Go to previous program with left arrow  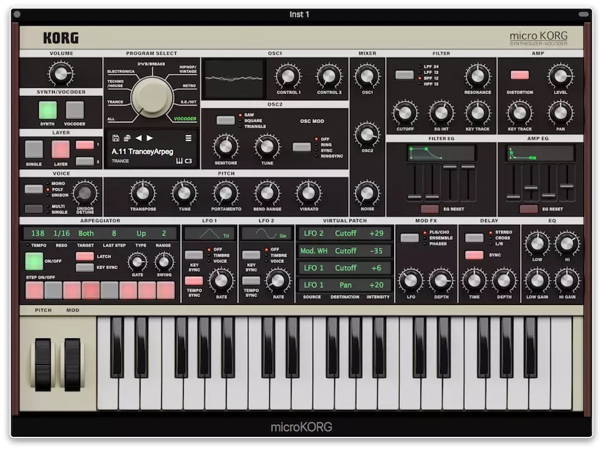[139, 138]
